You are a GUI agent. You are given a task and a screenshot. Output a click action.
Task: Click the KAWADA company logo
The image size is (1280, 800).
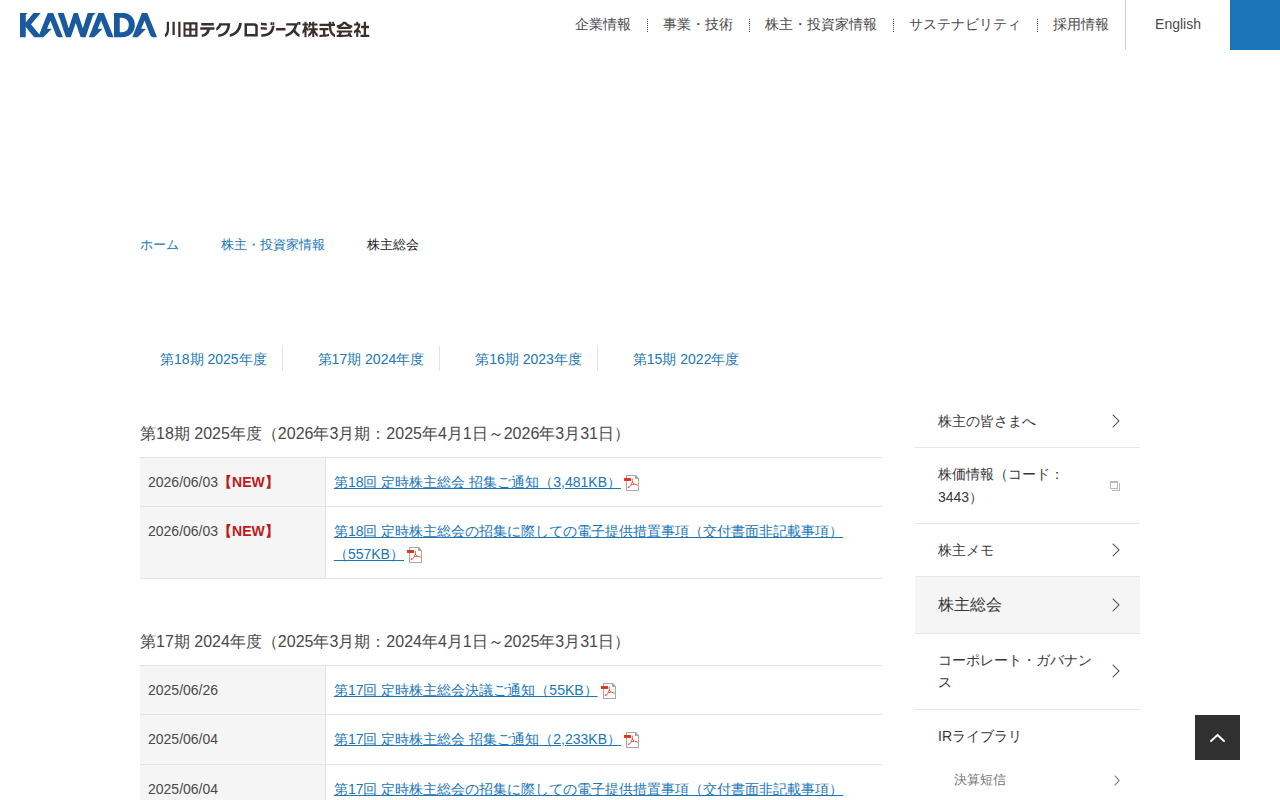coord(194,25)
